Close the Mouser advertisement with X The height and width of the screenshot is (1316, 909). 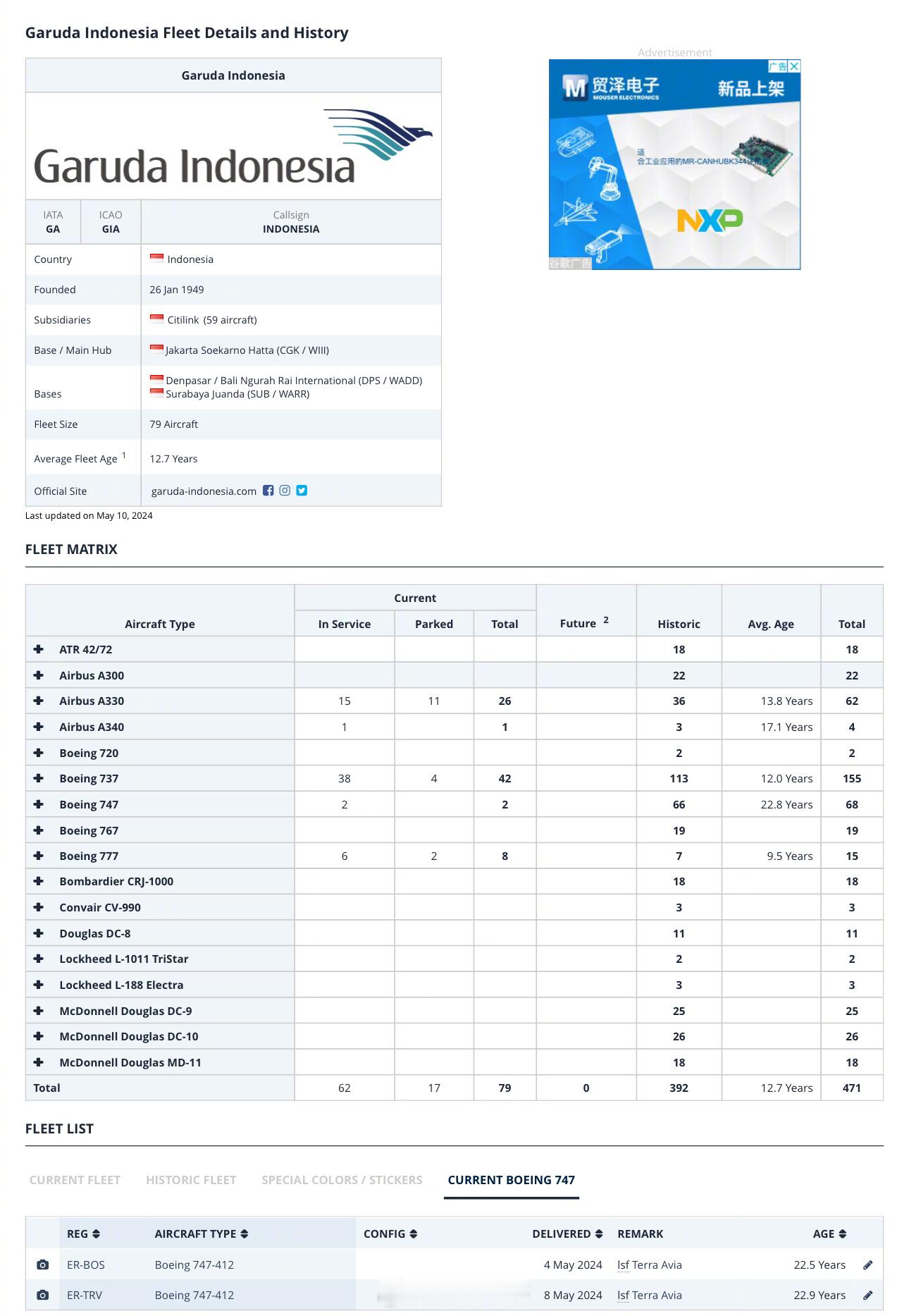coord(794,66)
